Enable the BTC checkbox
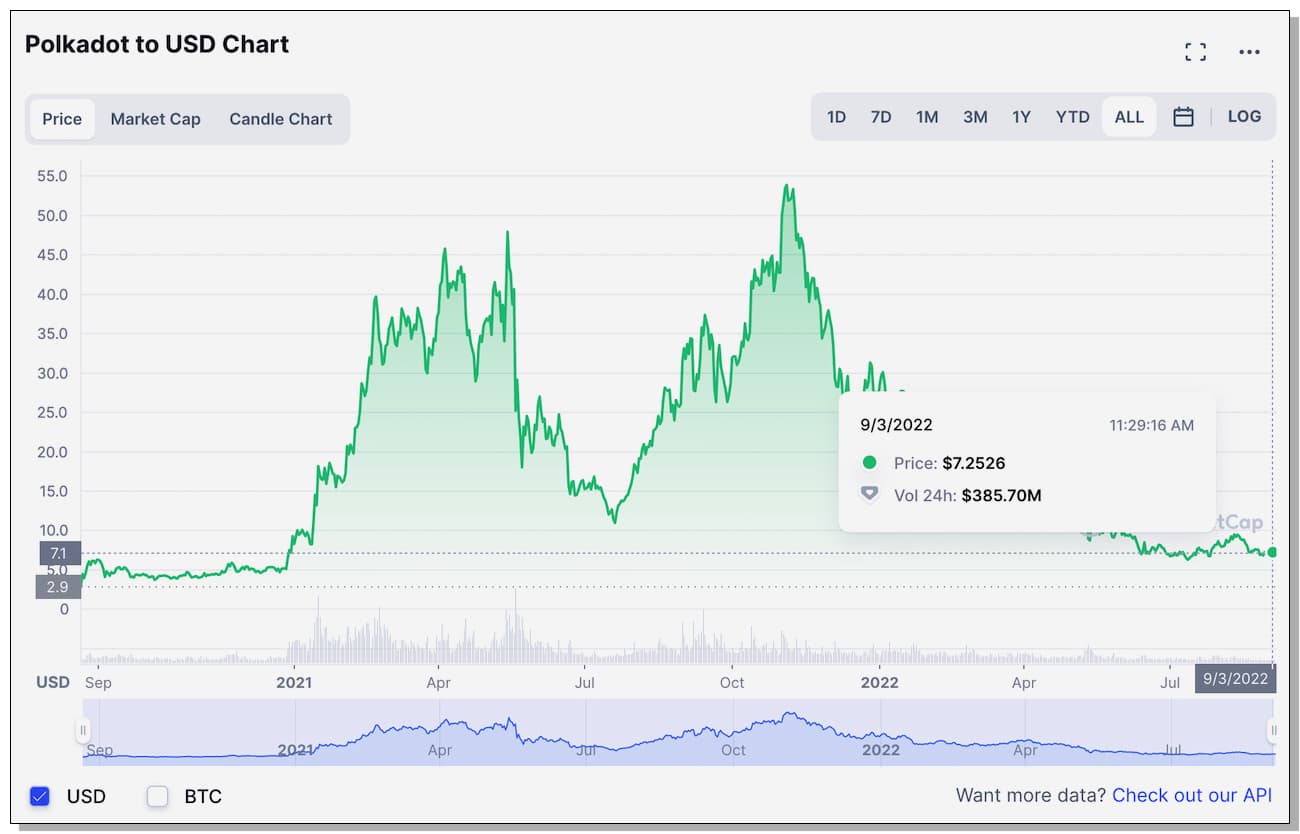1300x834 pixels. click(x=157, y=797)
